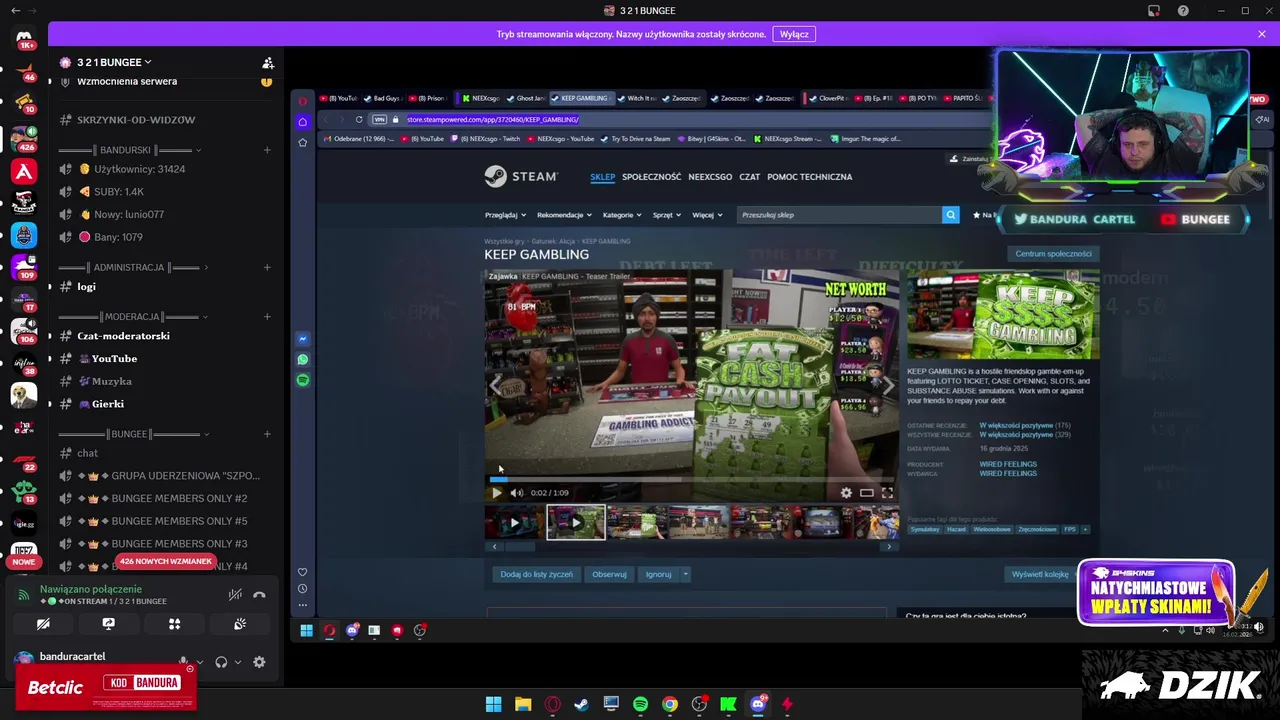Image resolution: width=1280 pixels, height=720 pixels.
Task: Expand headphone output options arrow
Action: [x=237, y=662]
